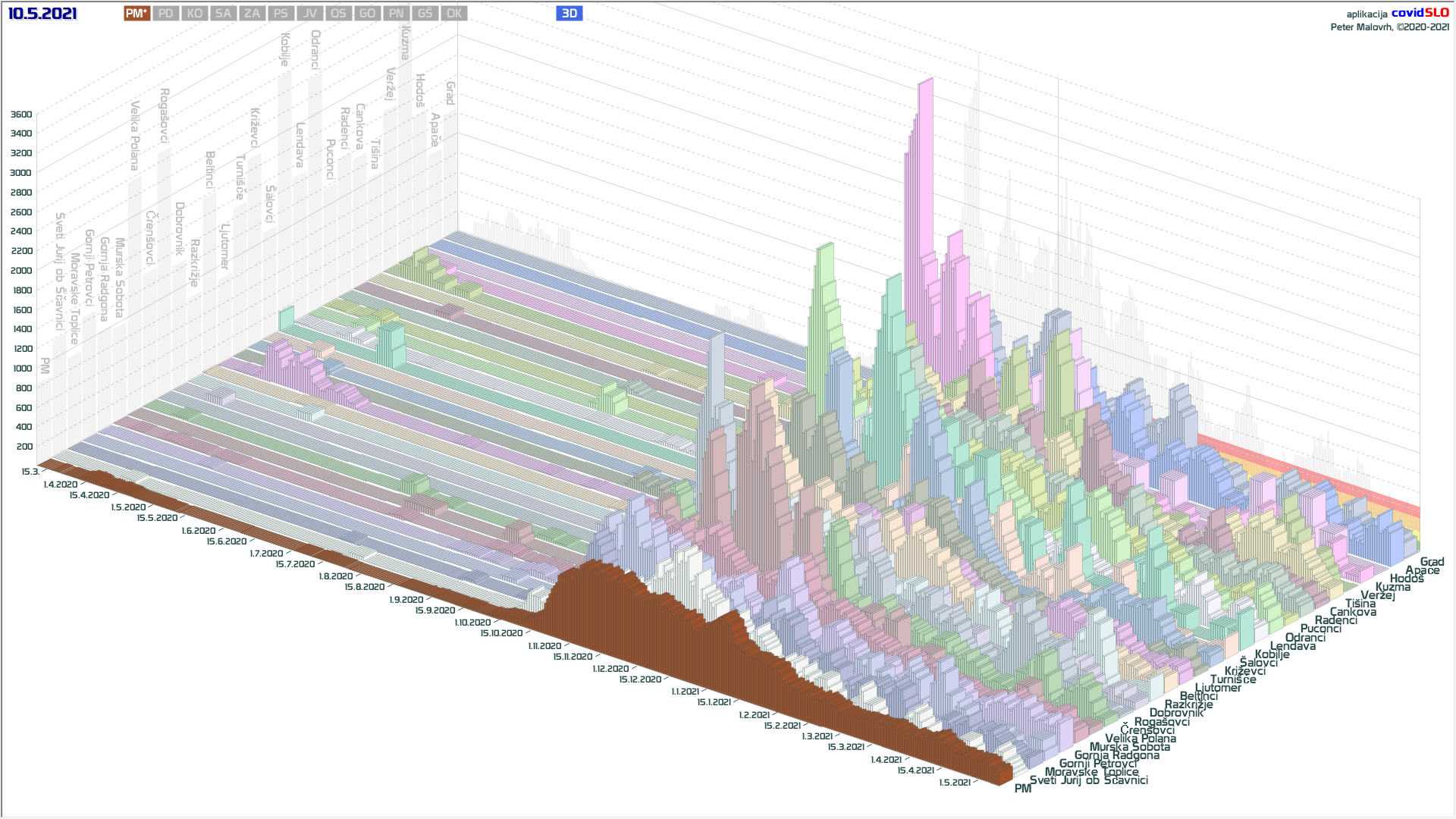Click the Grad municipality axis label
1456x819 pixels.
(1432, 562)
